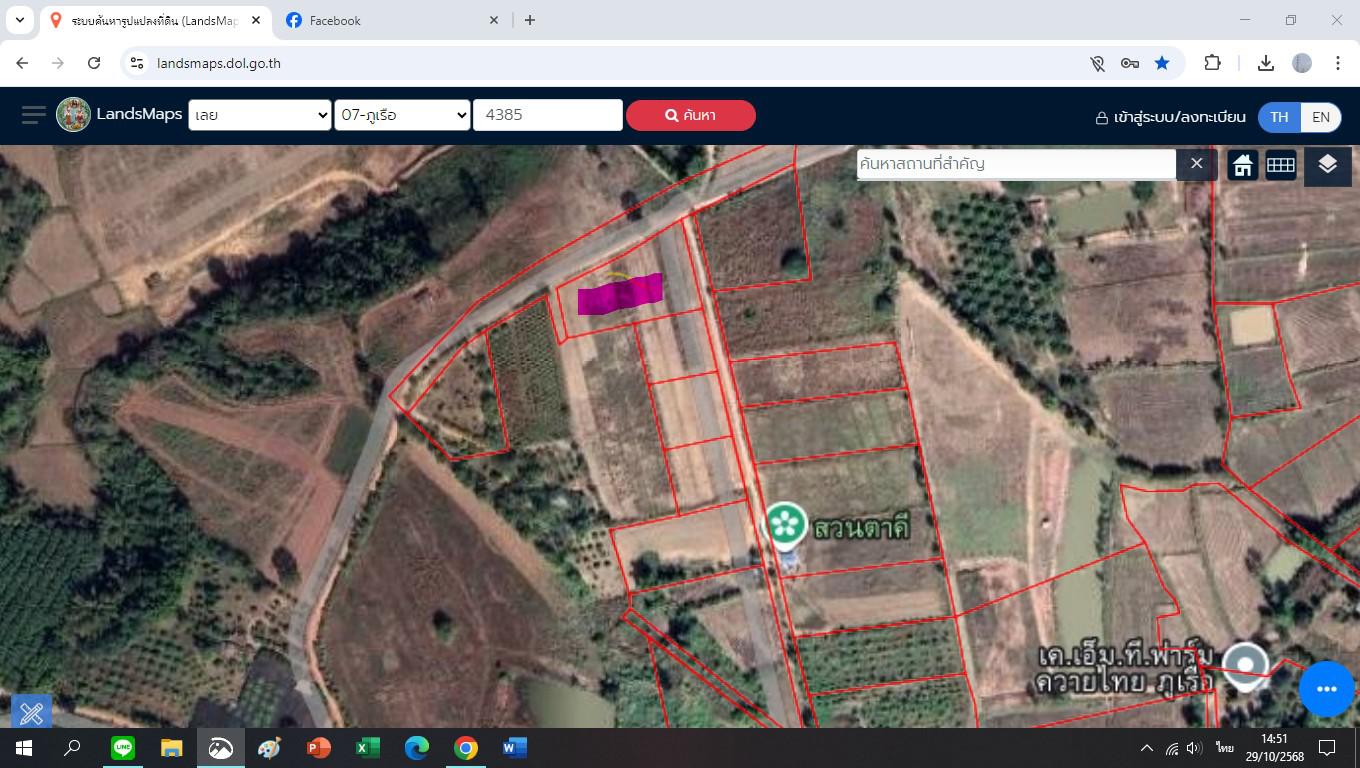The height and width of the screenshot is (768, 1360).
Task: Switch to the Facebook tab
Action: pyautogui.click(x=390, y=20)
